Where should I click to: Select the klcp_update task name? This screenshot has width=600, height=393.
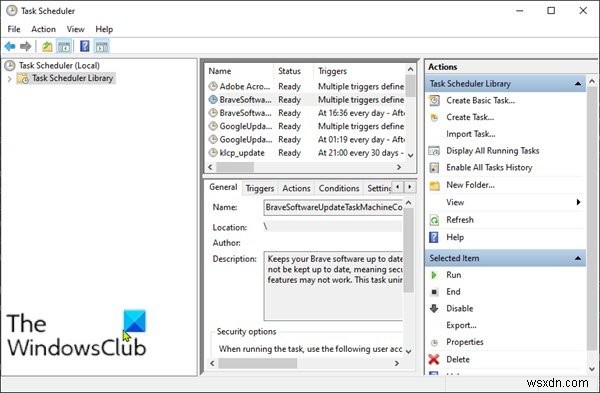click(242, 153)
